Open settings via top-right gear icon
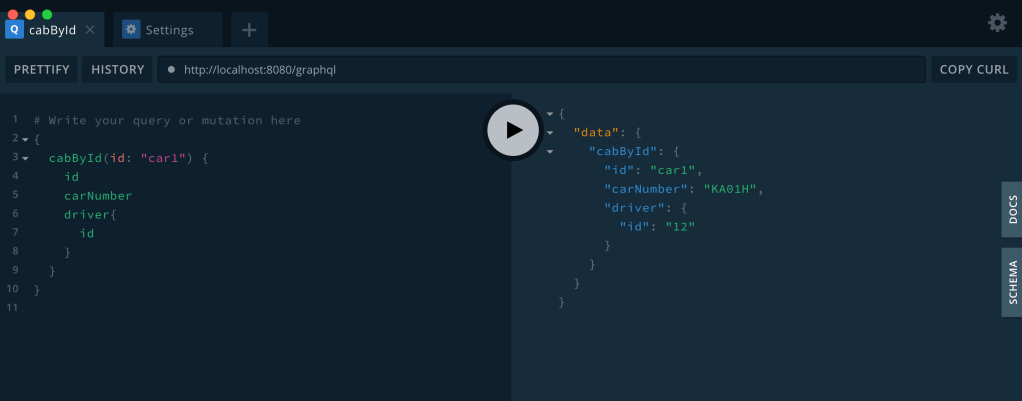Screen dimensions: 1022x401 coord(997,22)
